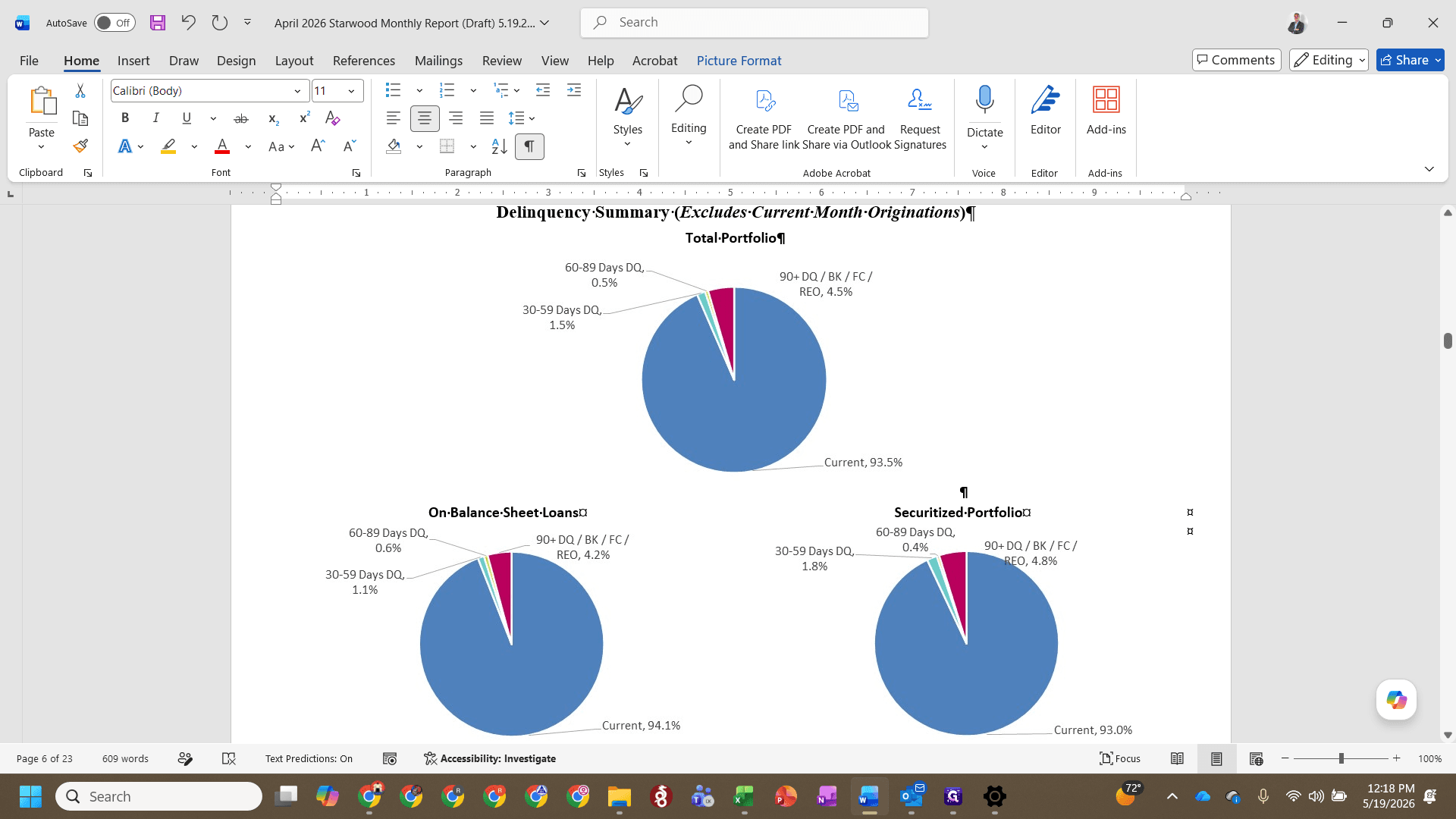Apply strikethrough formatting
The width and height of the screenshot is (1456, 819).
[241, 118]
